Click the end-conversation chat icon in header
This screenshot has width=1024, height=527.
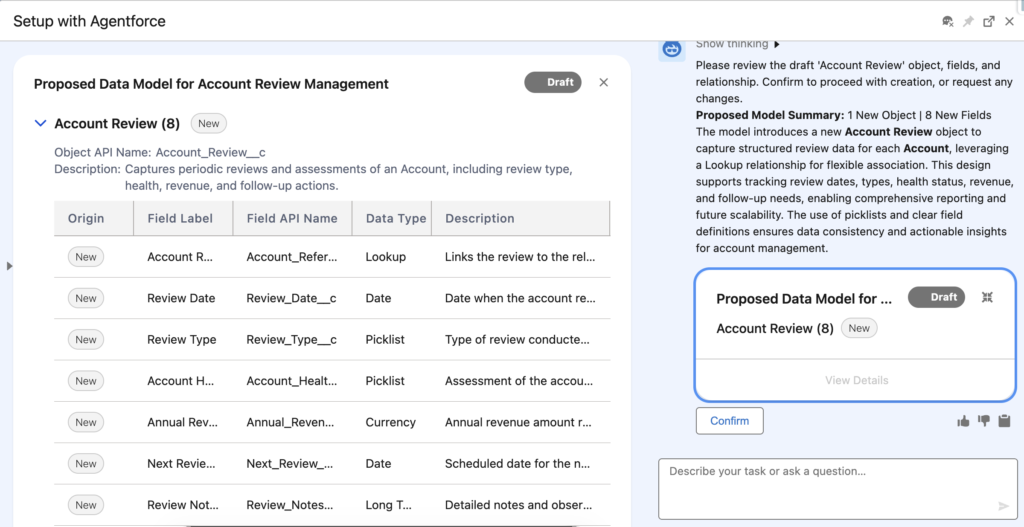(x=948, y=22)
